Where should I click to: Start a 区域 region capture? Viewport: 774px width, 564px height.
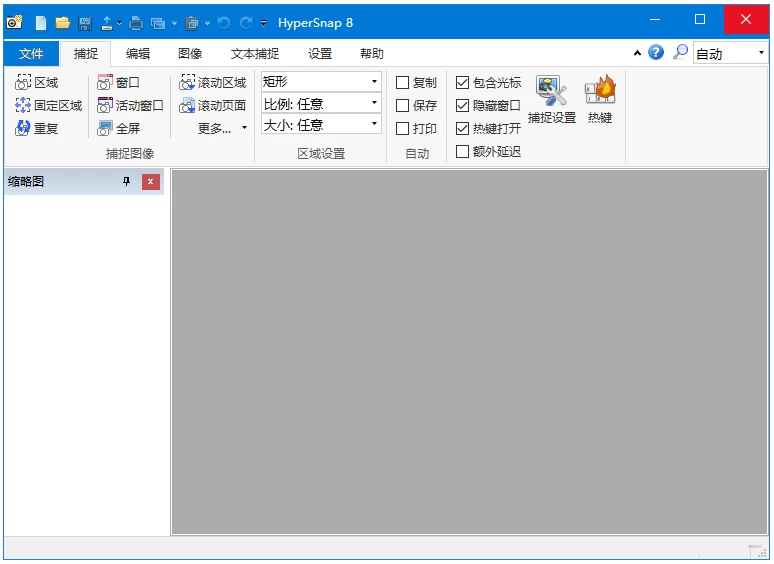pos(37,83)
